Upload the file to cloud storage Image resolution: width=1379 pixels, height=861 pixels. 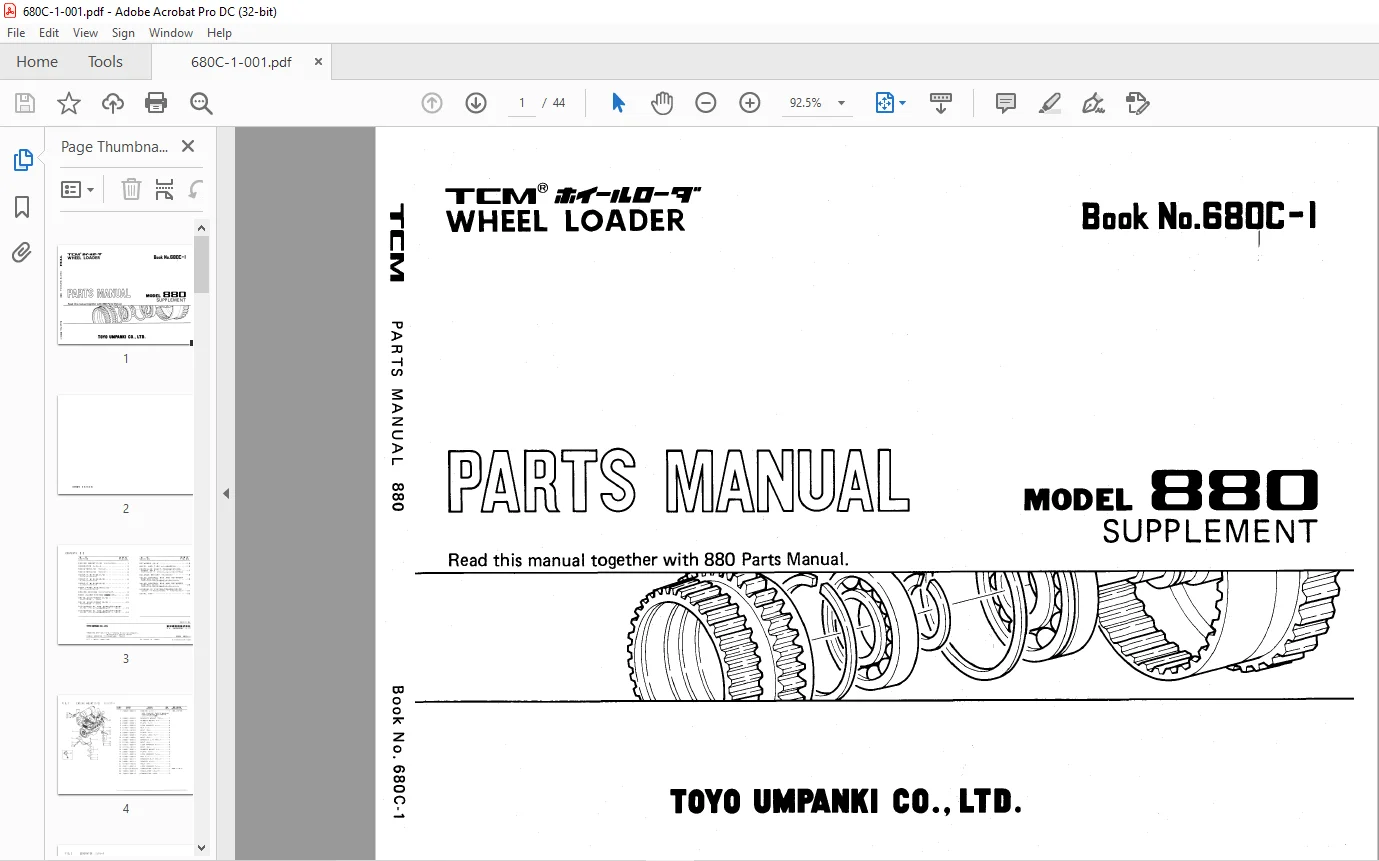coord(113,103)
